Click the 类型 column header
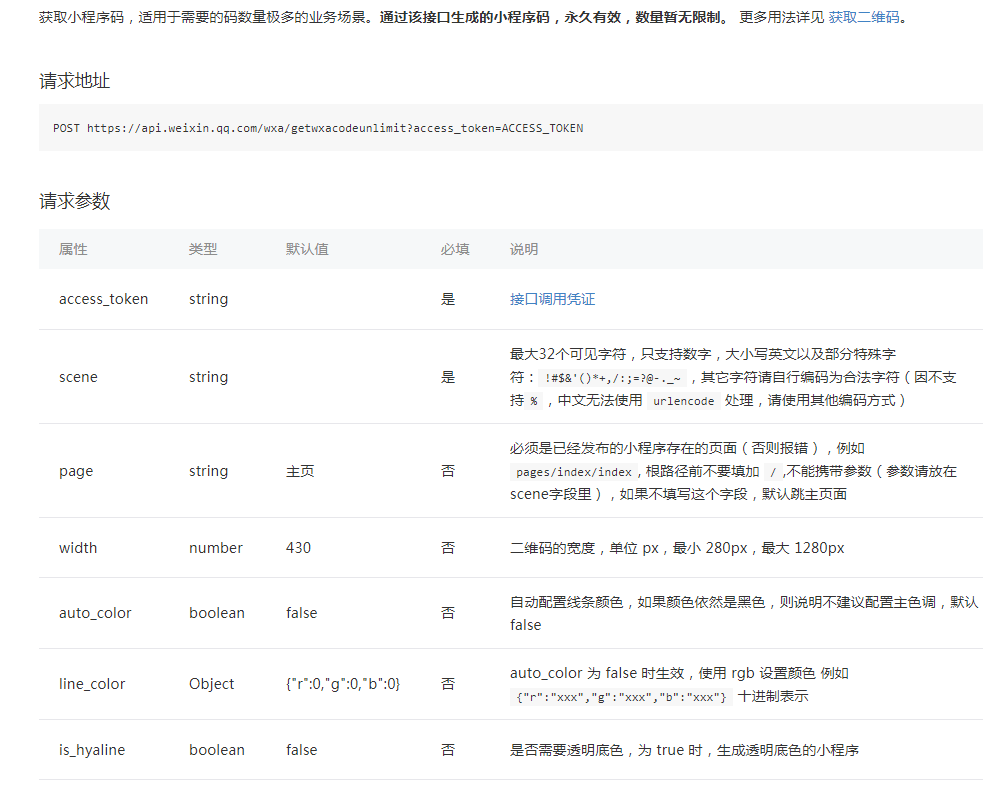 click(203, 250)
